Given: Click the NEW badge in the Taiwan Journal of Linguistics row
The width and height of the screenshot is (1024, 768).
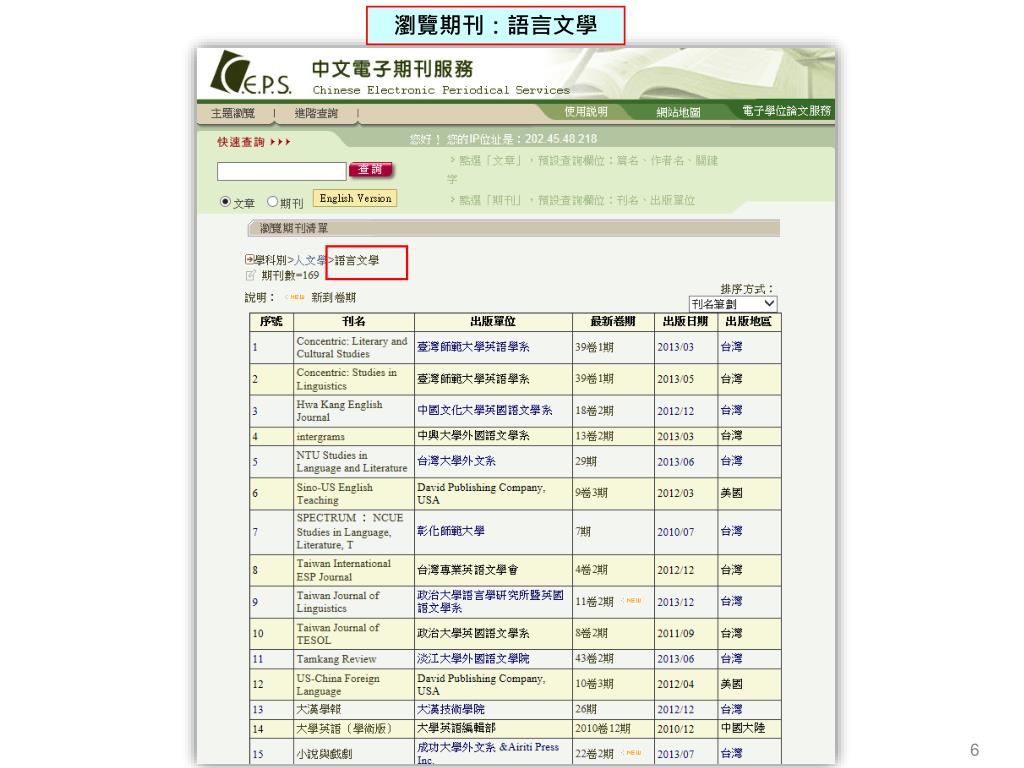Looking at the screenshot, I should pyautogui.click(x=632, y=601).
